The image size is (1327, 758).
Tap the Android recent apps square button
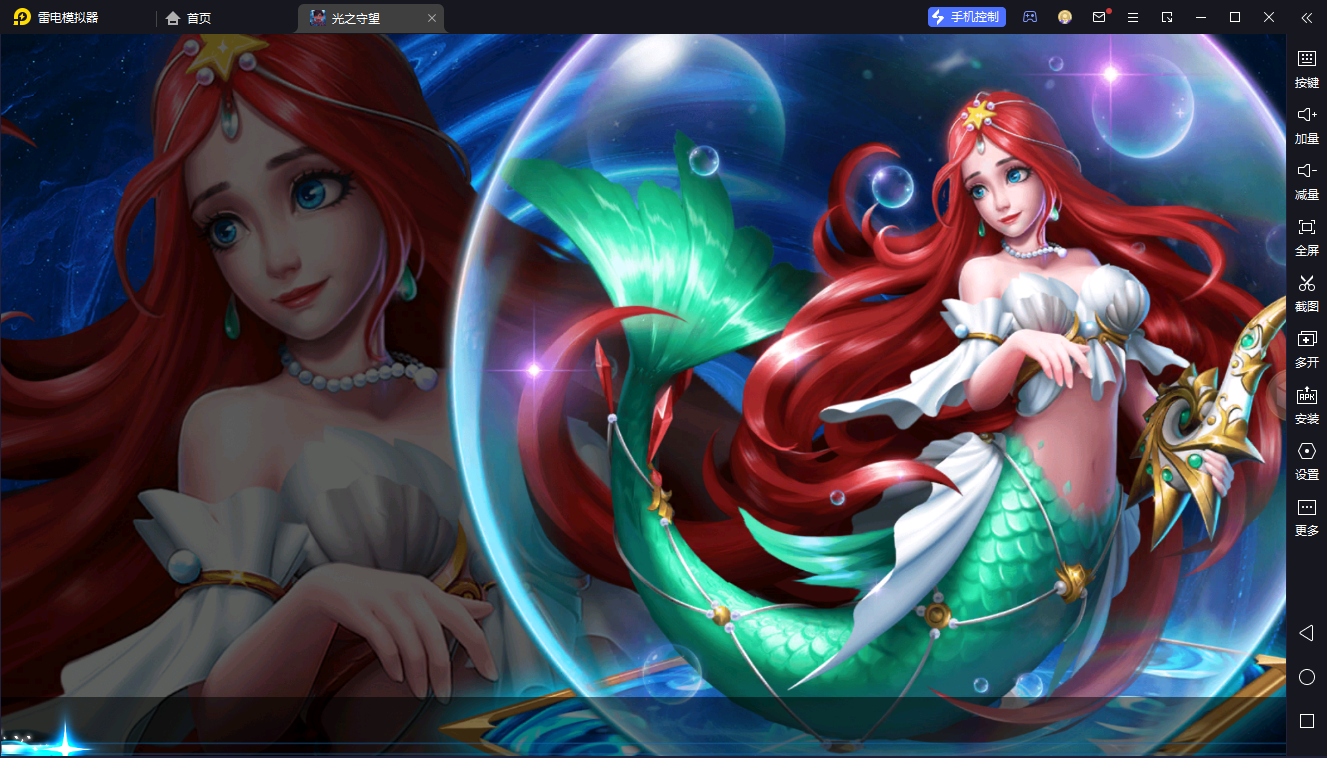[1306, 721]
